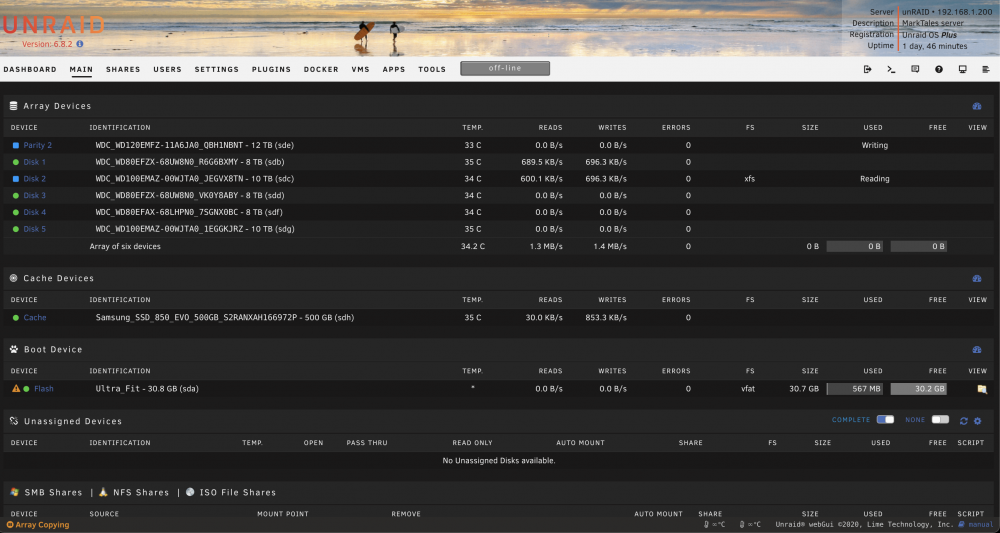The width and height of the screenshot is (1000, 533).
Task: Click the Flash 30.2 GB free bar
Action: [918, 389]
